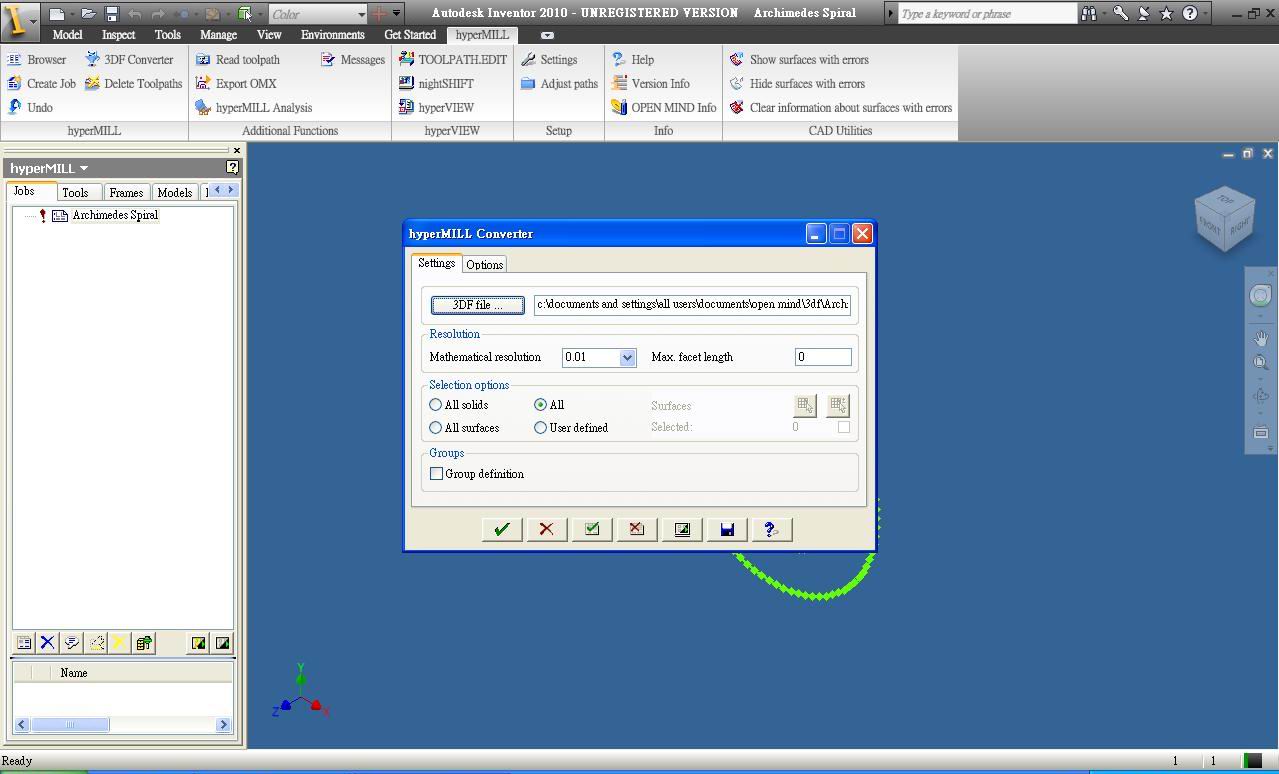Open the Get Started ribbon tab
Viewport: 1279px width, 774px height.
coord(410,35)
